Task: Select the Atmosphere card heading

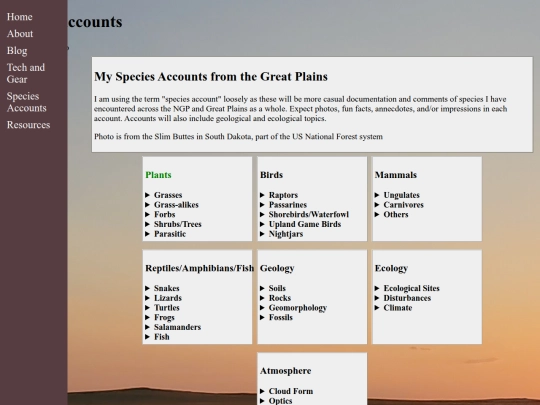Action: 285,371
